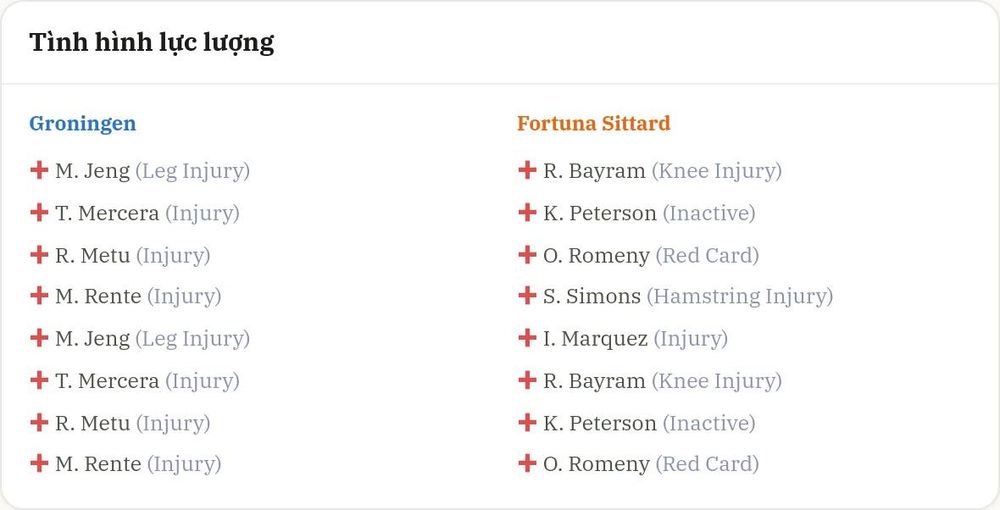
Task: Click the red cross beside I. Marquez
Action: (527, 338)
